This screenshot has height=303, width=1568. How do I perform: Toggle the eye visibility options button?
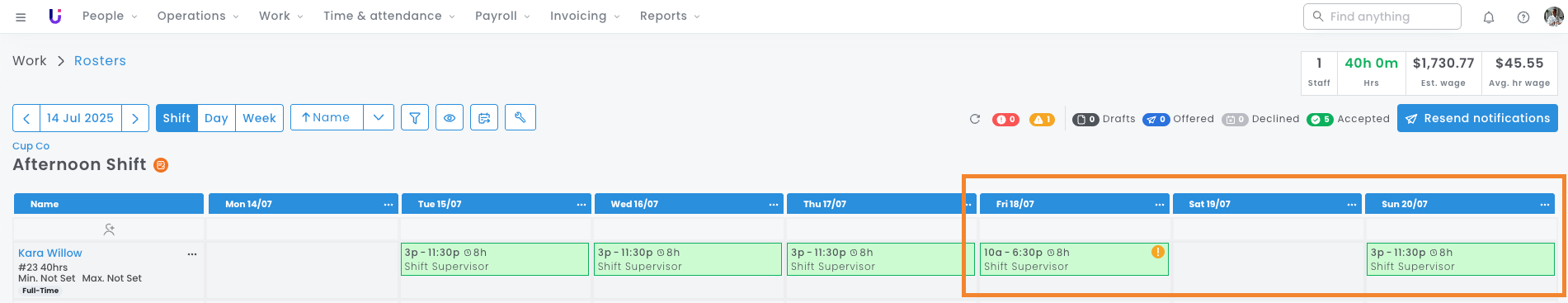point(450,118)
